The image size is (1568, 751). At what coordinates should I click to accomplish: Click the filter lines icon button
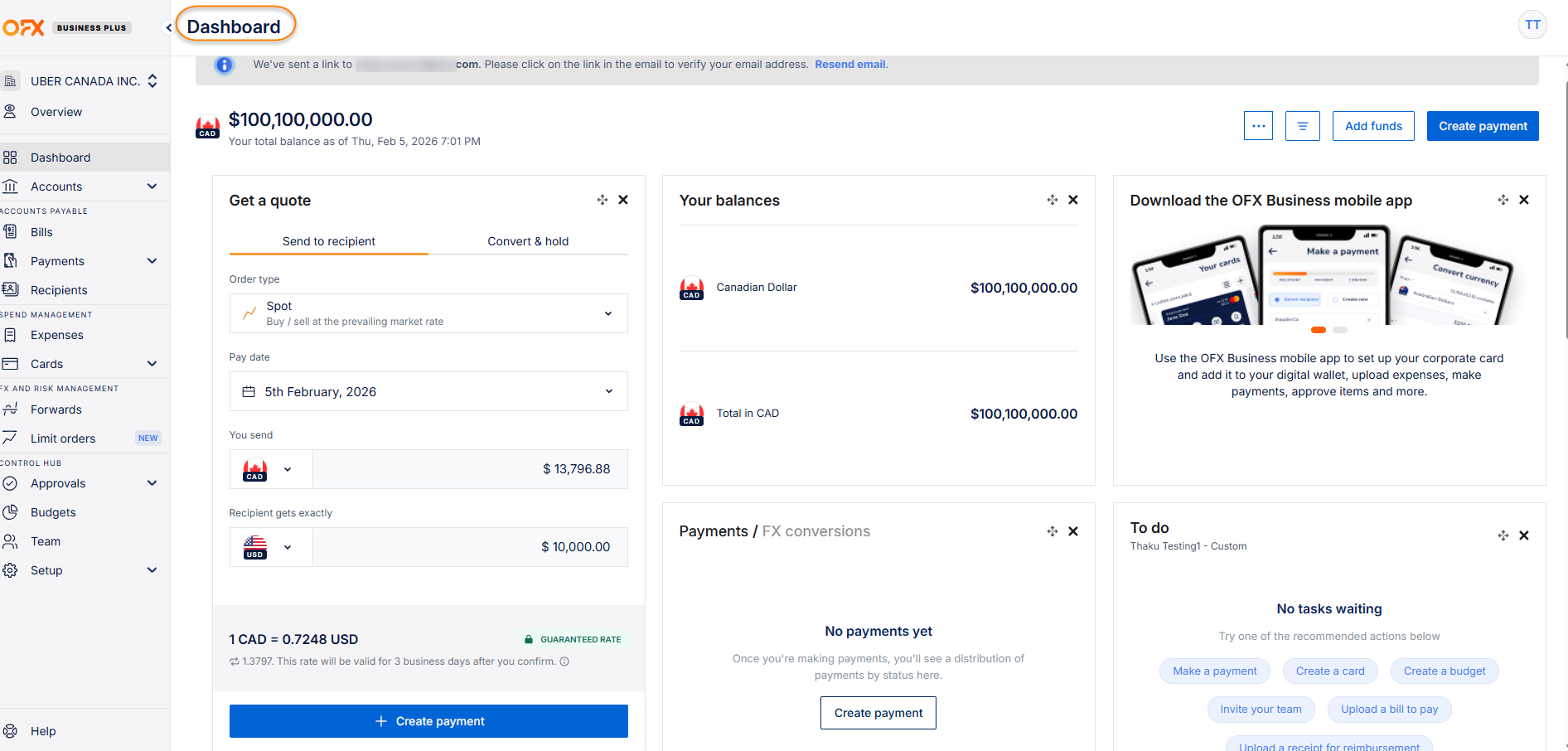pos(1302,126)
